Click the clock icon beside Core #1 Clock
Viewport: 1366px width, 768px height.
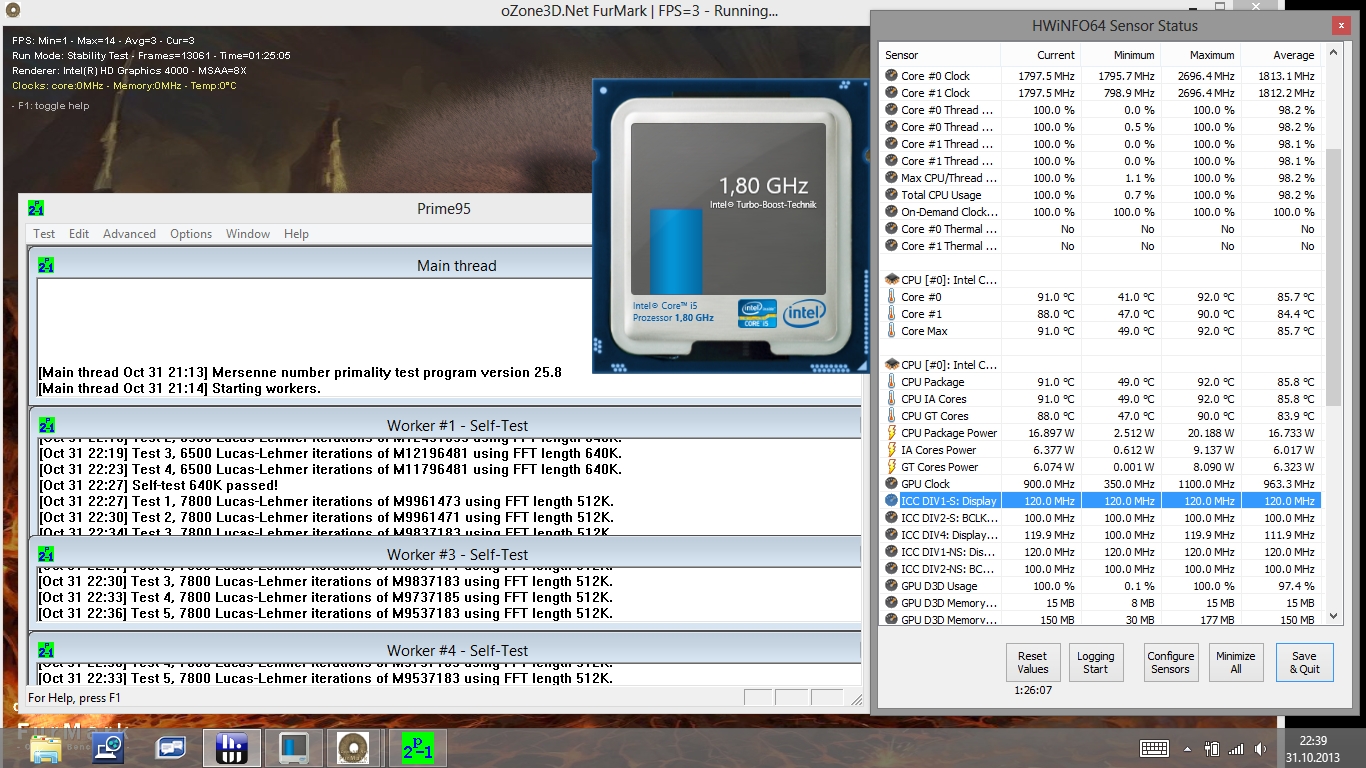click(892, 93)
